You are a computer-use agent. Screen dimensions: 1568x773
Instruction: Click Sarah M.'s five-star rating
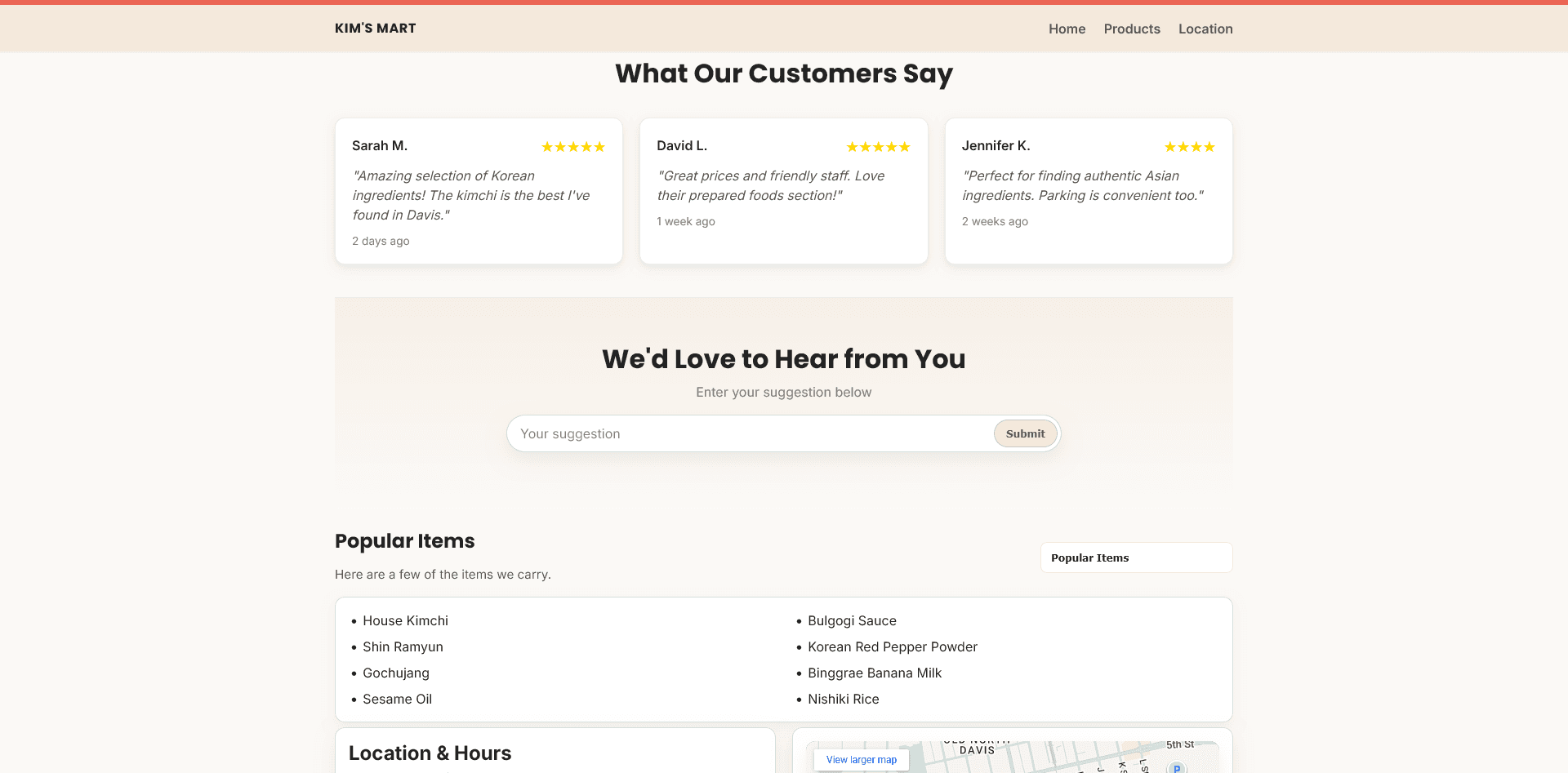(572, 147)
